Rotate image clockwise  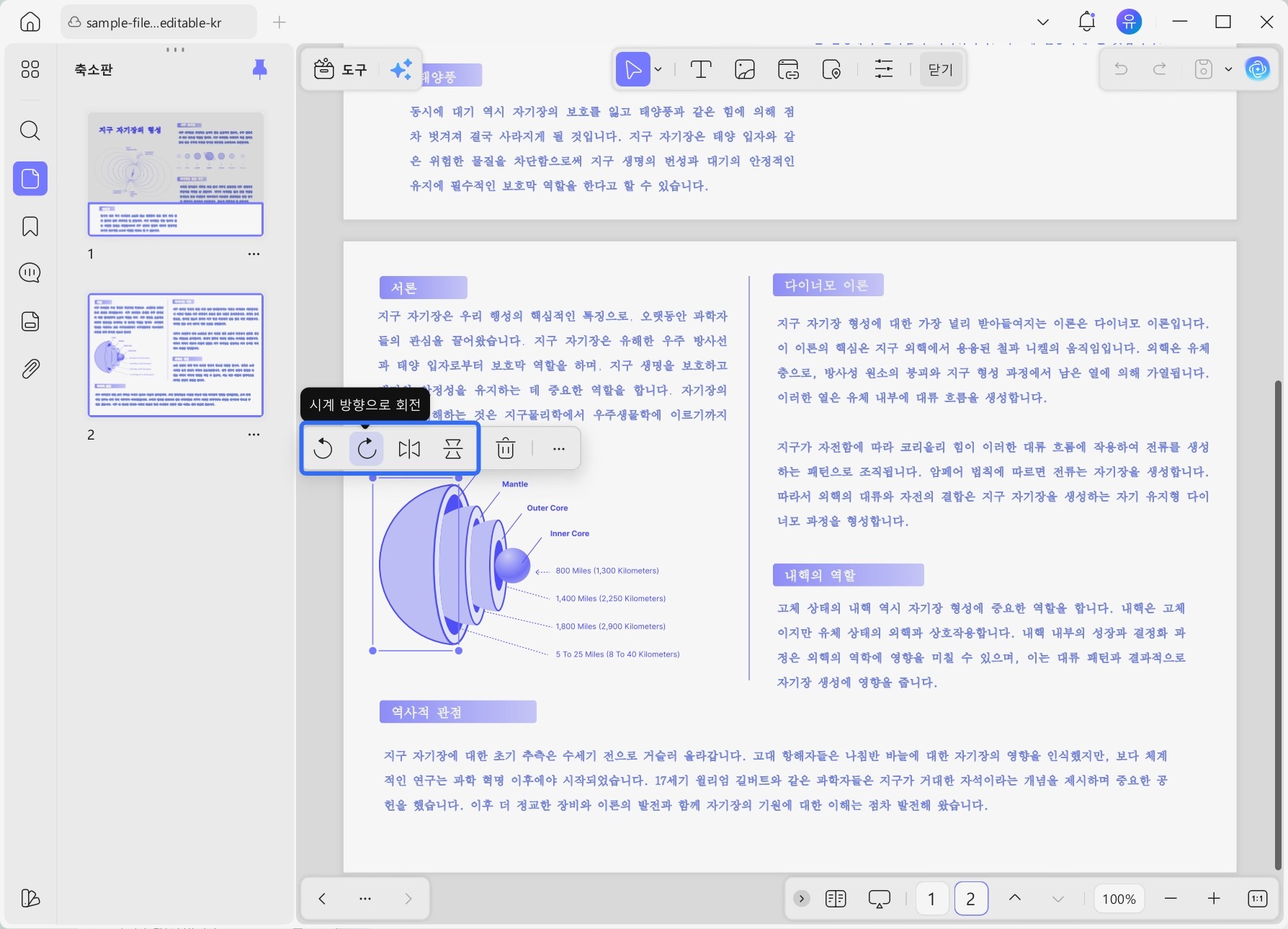(x=367, y=448)
